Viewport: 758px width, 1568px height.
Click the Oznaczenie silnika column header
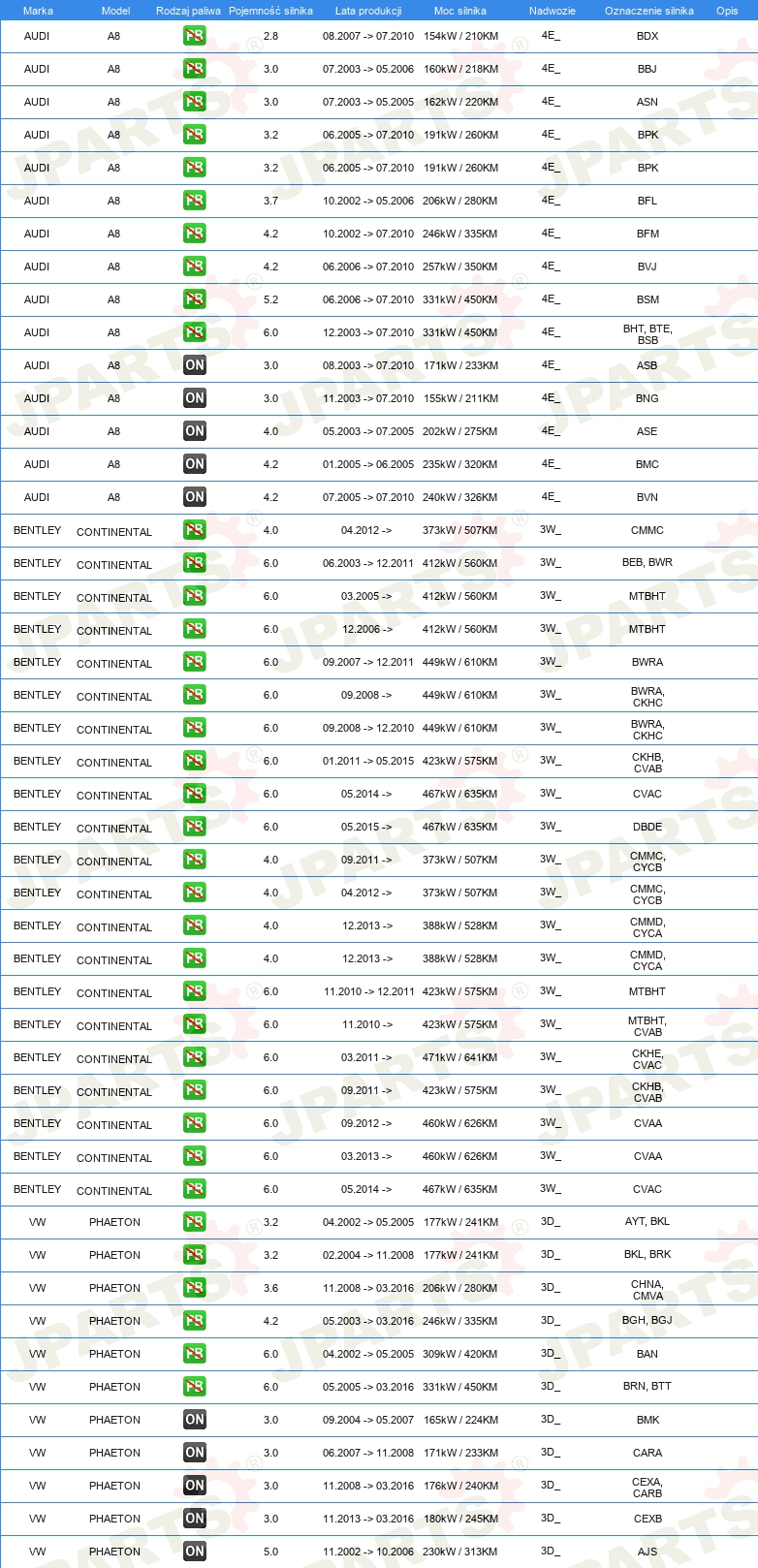click(649, 11)
